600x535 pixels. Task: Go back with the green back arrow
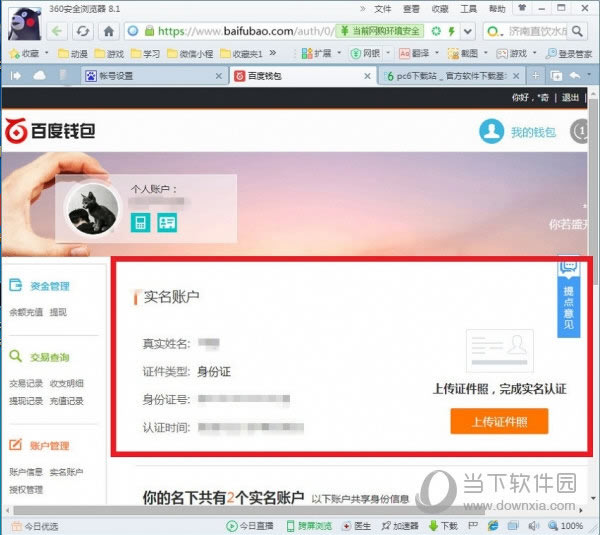click(57, 31)
